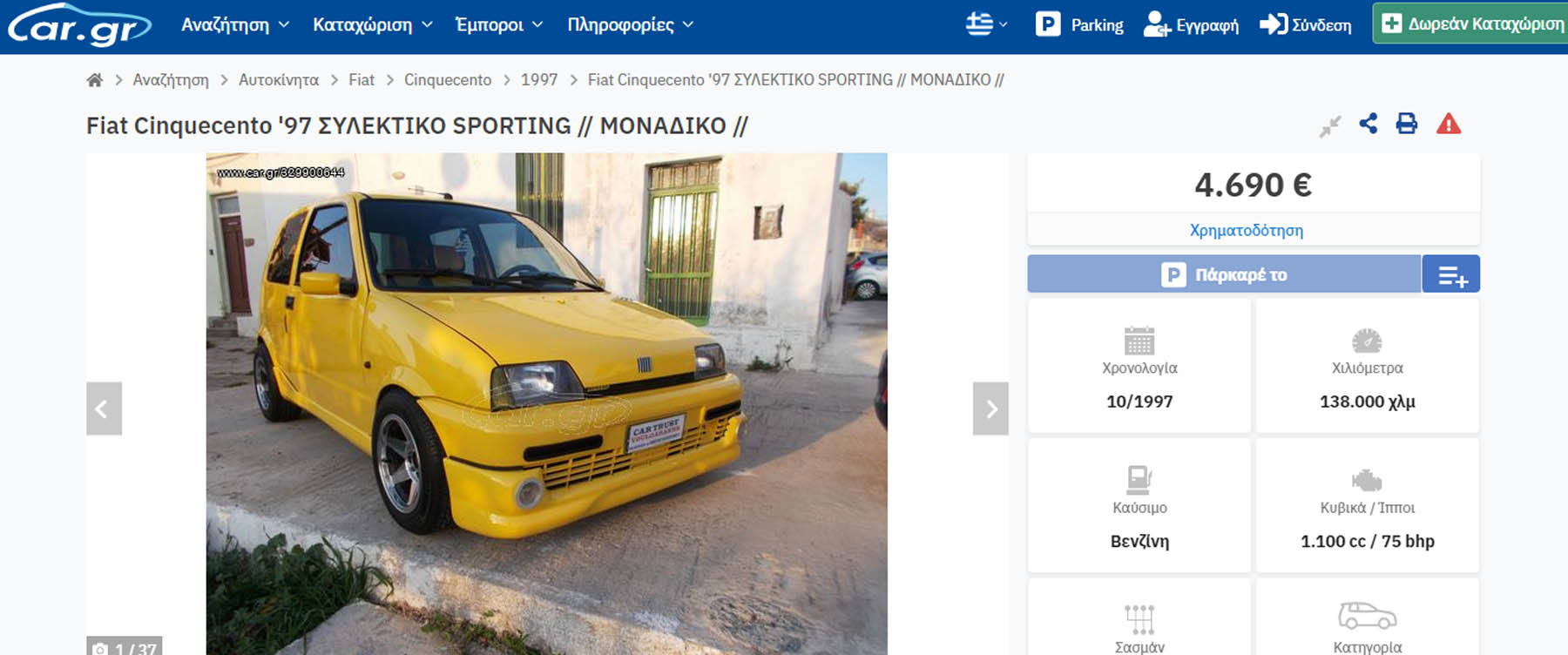Viewport: 1568px width, 655px height.
Task: Open Parking from top bar
Action: (1079, 24)
